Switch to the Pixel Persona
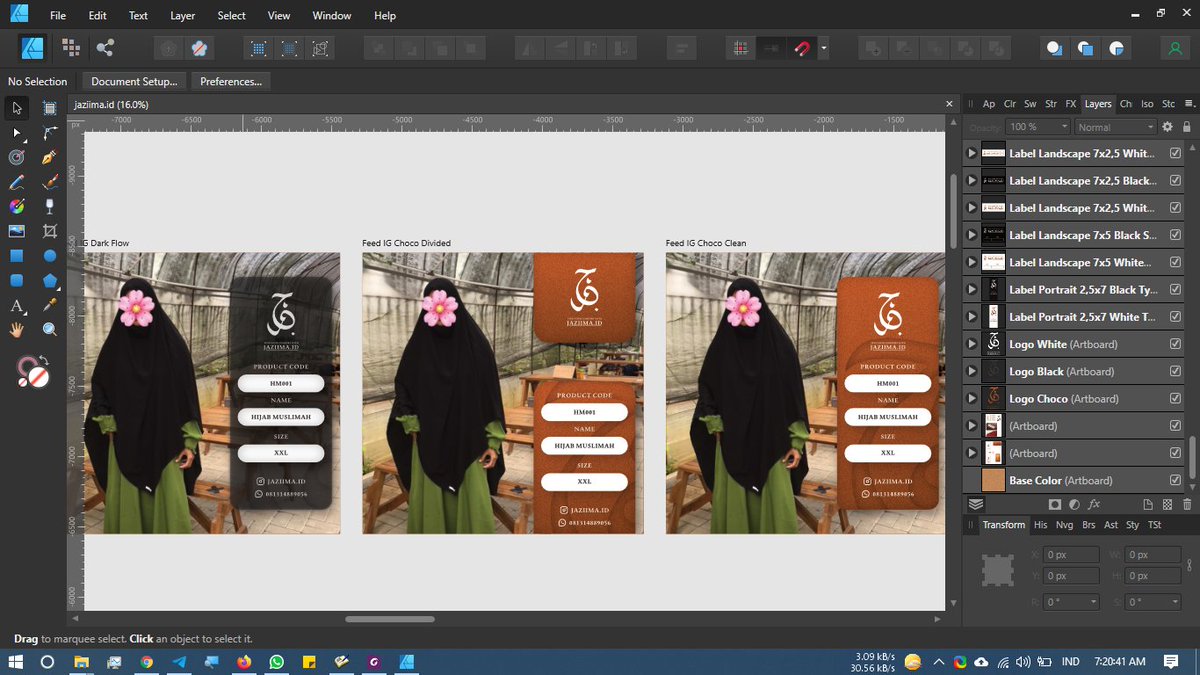 click(x=70, y=47)
